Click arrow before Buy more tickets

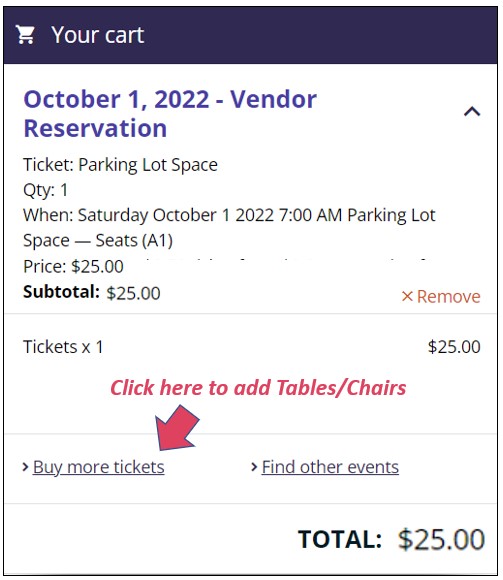click(25, 467)
